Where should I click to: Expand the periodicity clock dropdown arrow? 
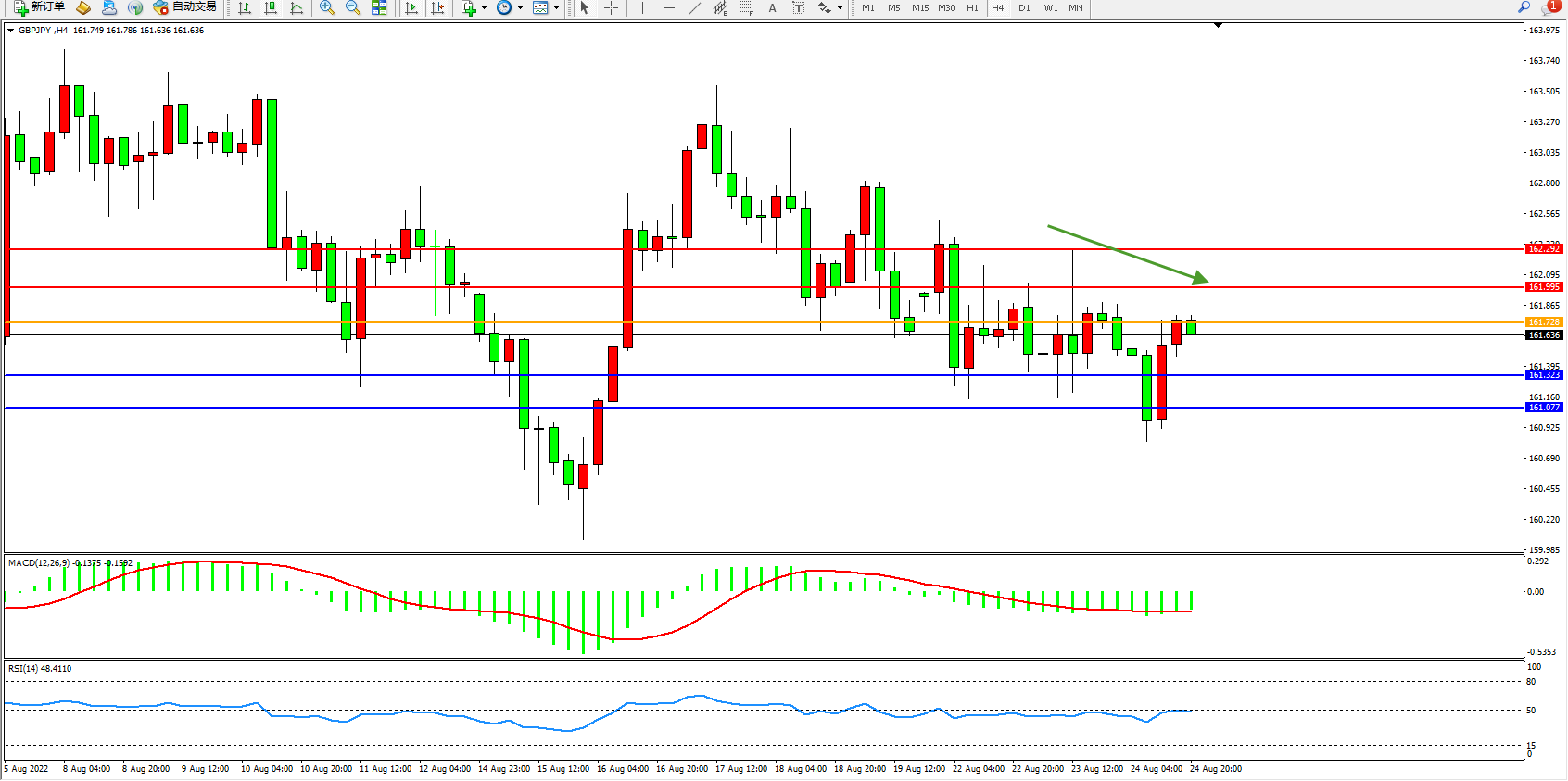coord(520,7)
